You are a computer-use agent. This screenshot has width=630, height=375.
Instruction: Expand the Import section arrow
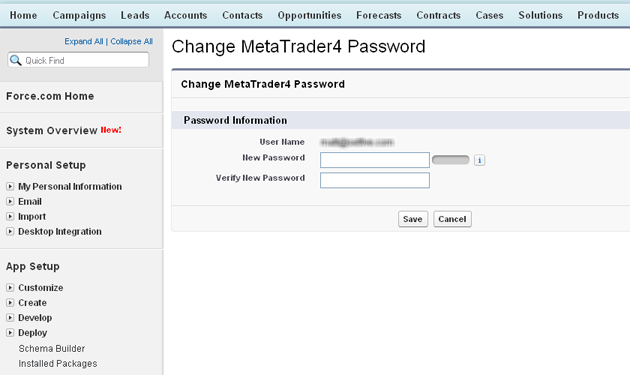[10, 217]
